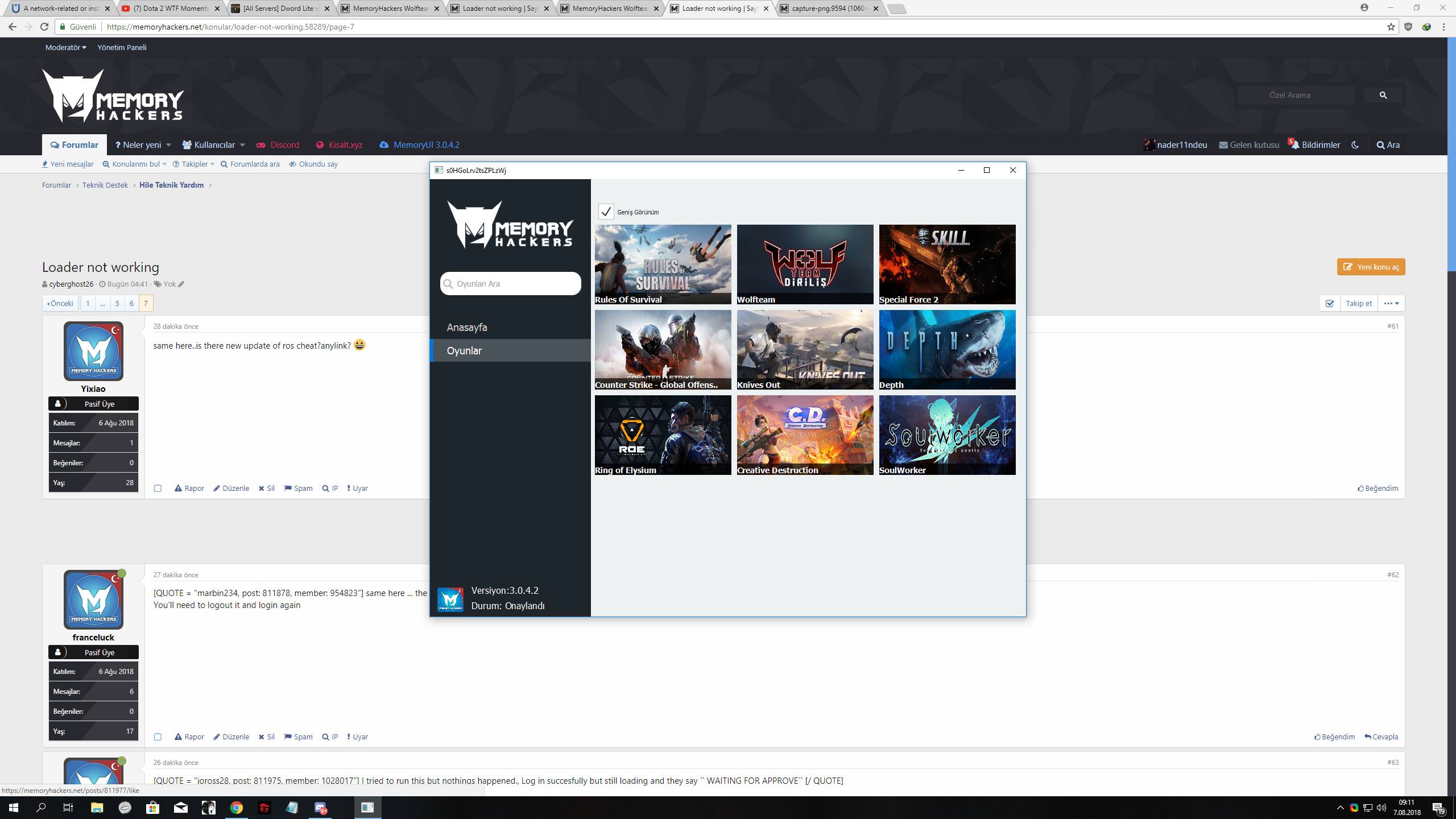Open SoulWorker game tile
This screenshot has width=1456, height=819.
[x=948, y=435]
